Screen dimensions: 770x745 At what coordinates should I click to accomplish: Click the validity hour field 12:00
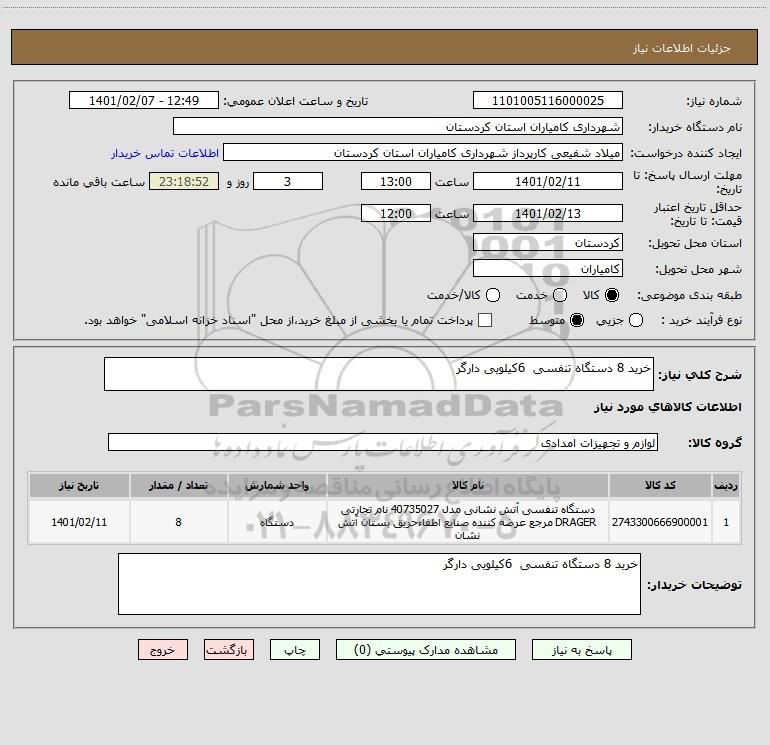coord(396,213)
